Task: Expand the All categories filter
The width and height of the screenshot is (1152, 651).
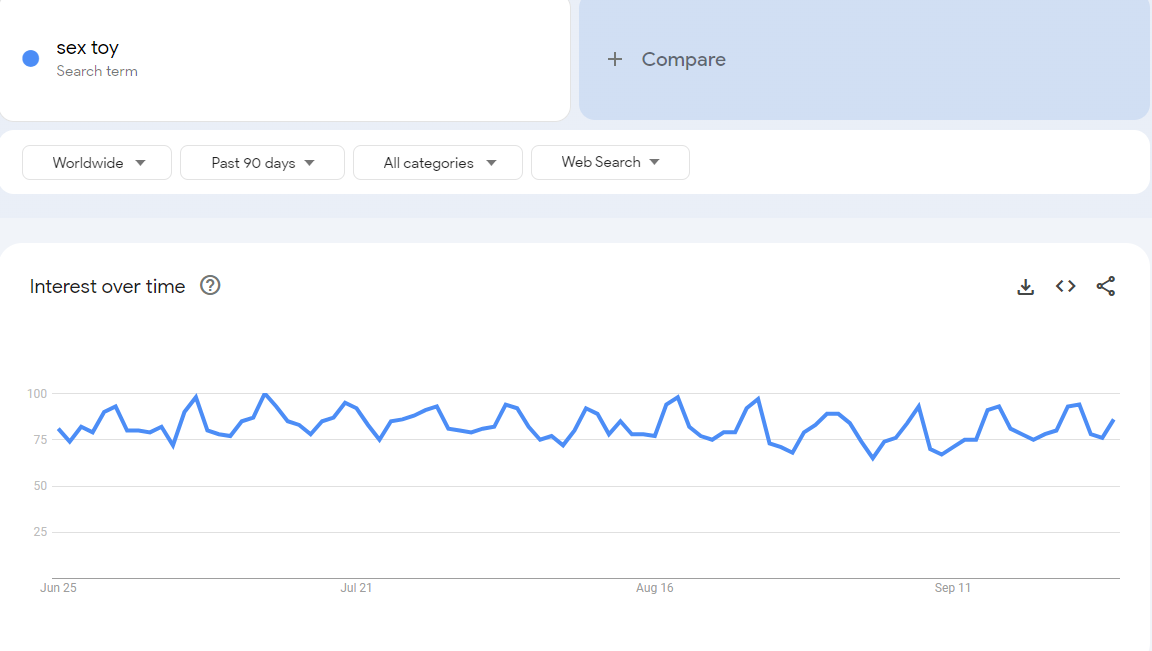Action: point(438,163)
